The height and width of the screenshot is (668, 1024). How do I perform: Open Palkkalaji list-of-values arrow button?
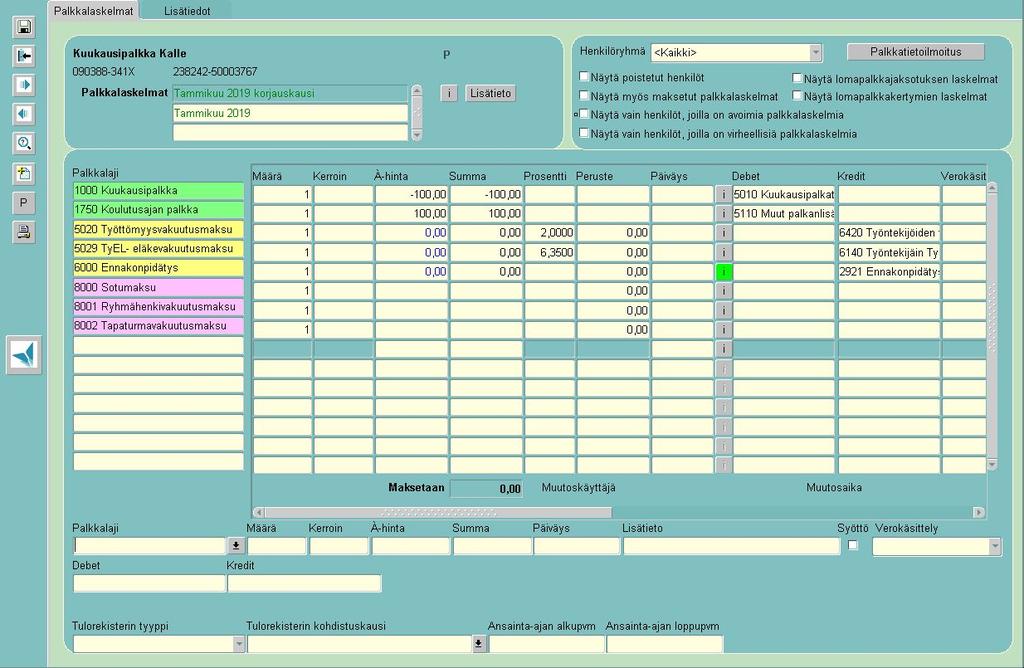pyautogui.click(x=236, y=545)
